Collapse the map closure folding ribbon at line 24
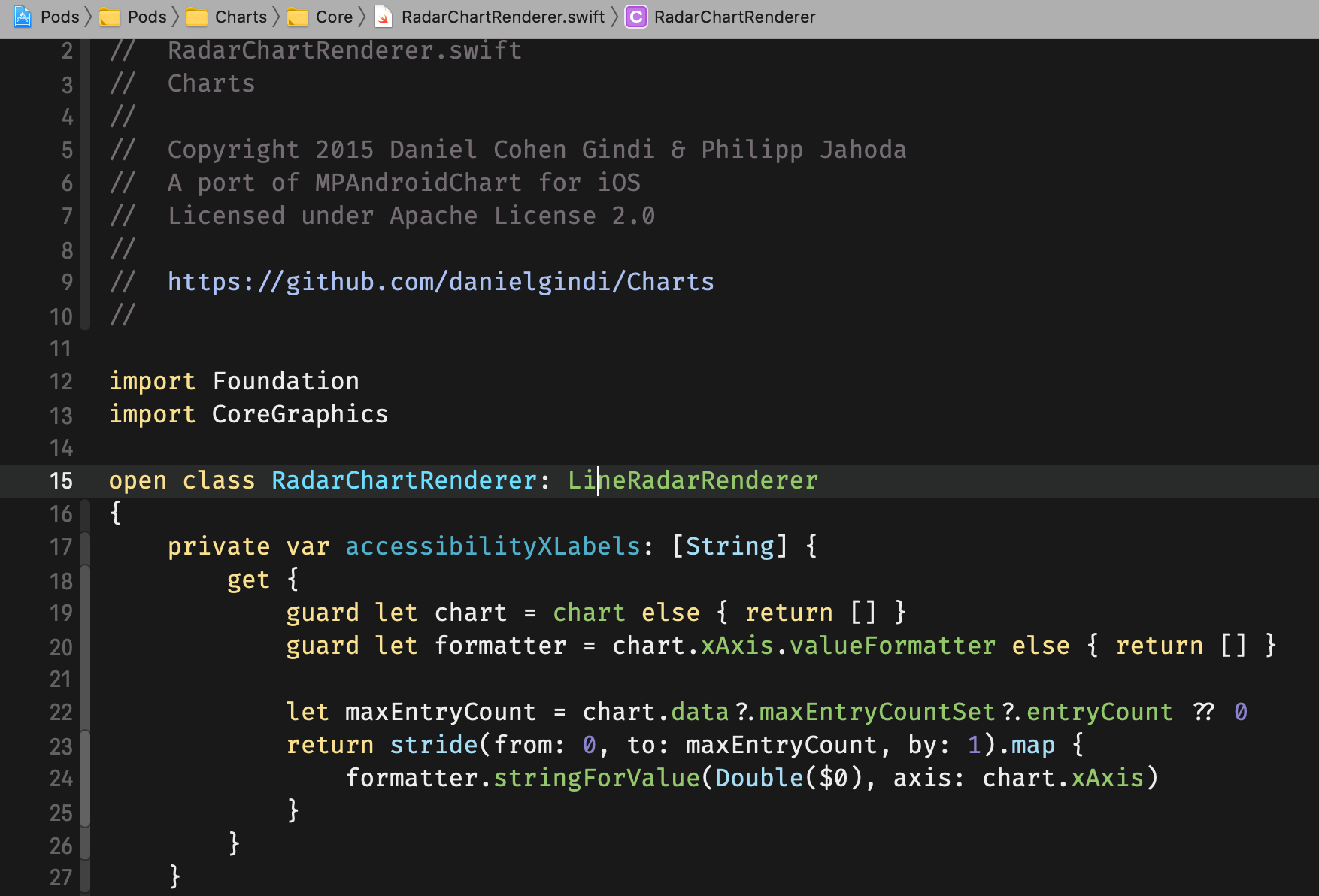 [85, 779]
